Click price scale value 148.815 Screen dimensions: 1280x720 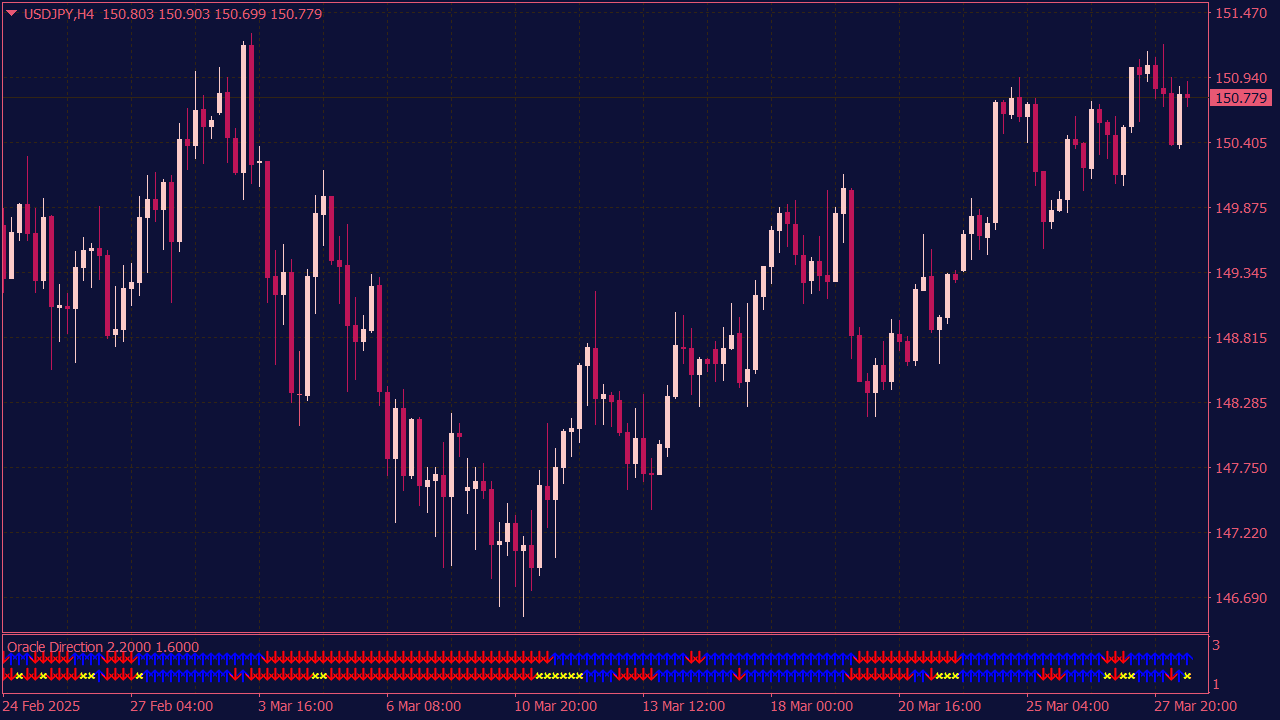point(1240,338)
